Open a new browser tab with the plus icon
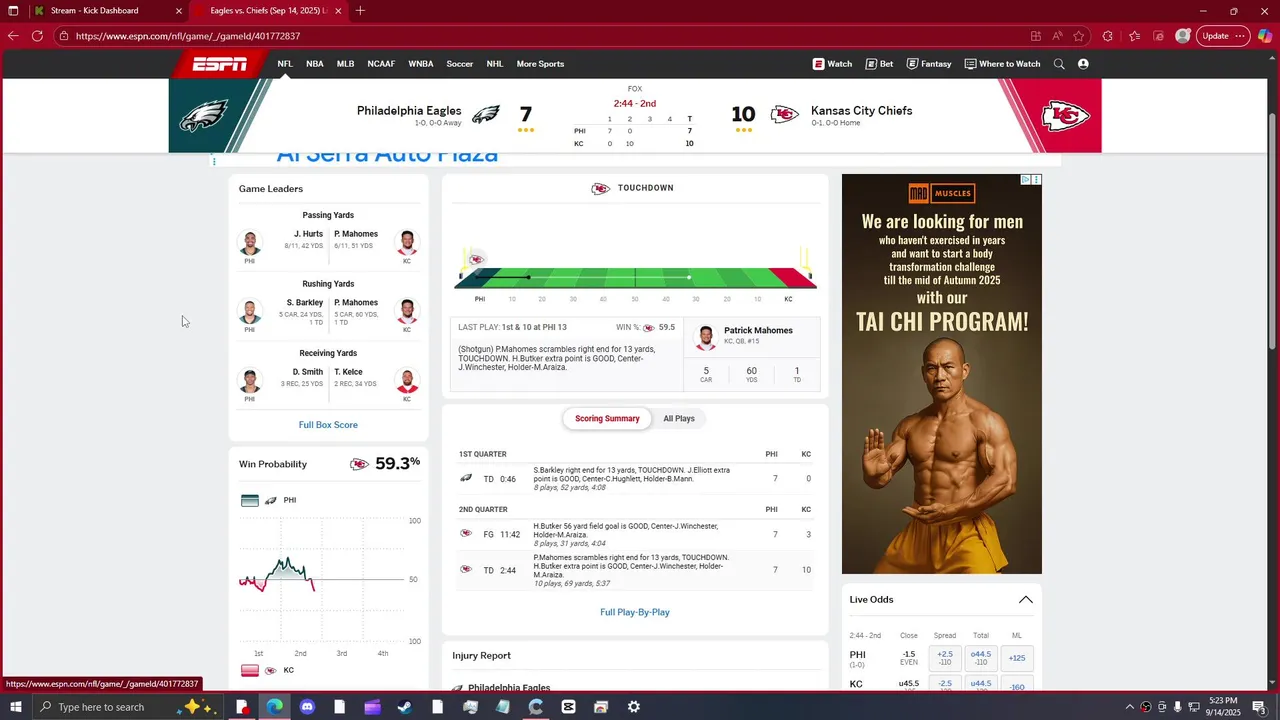 pos(360,11)
